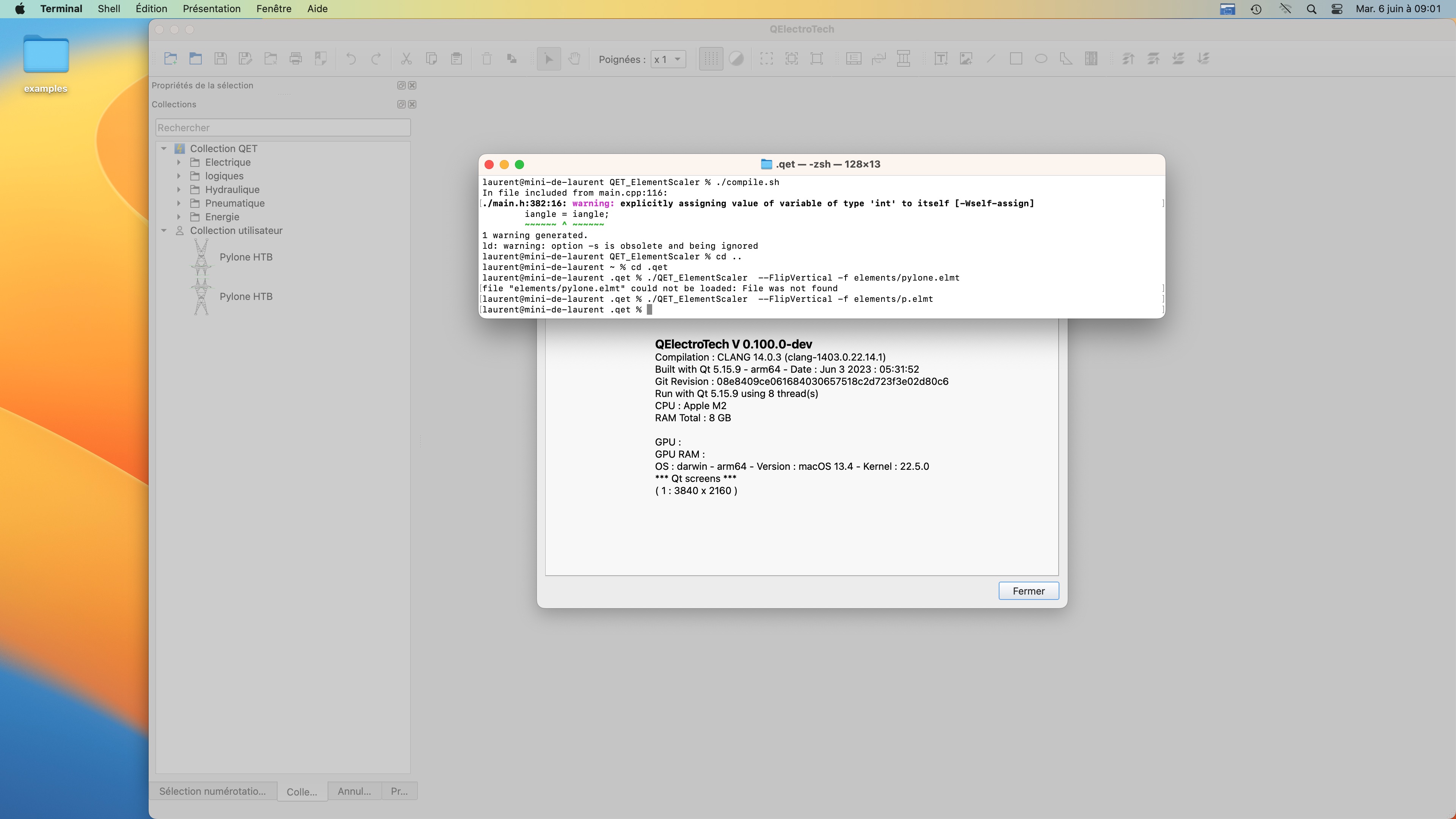Open the Poignées x 1 dropdown

tap(668, 59)
